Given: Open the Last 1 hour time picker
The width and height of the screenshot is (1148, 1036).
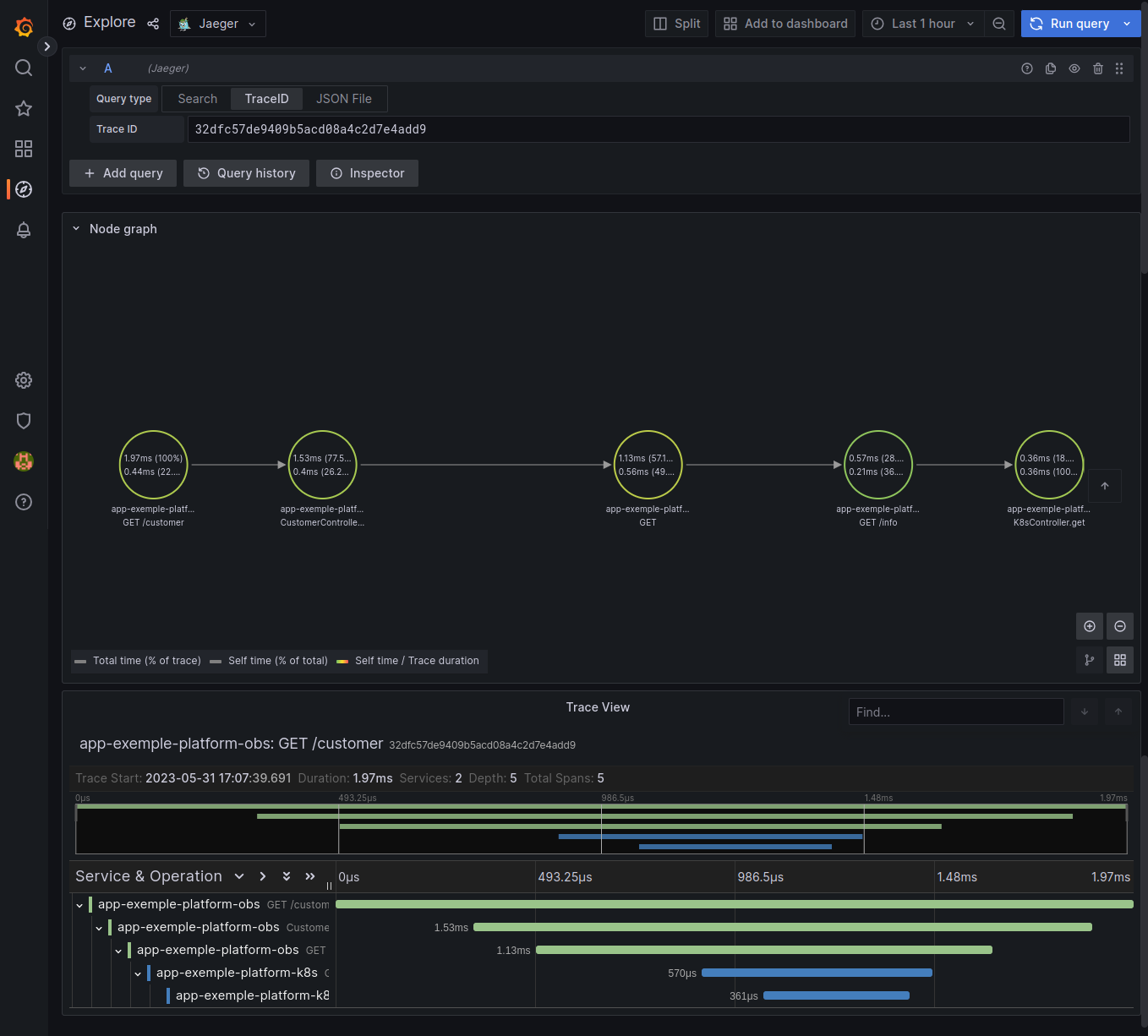Looking at the screenshot, I should pos(923,24).
